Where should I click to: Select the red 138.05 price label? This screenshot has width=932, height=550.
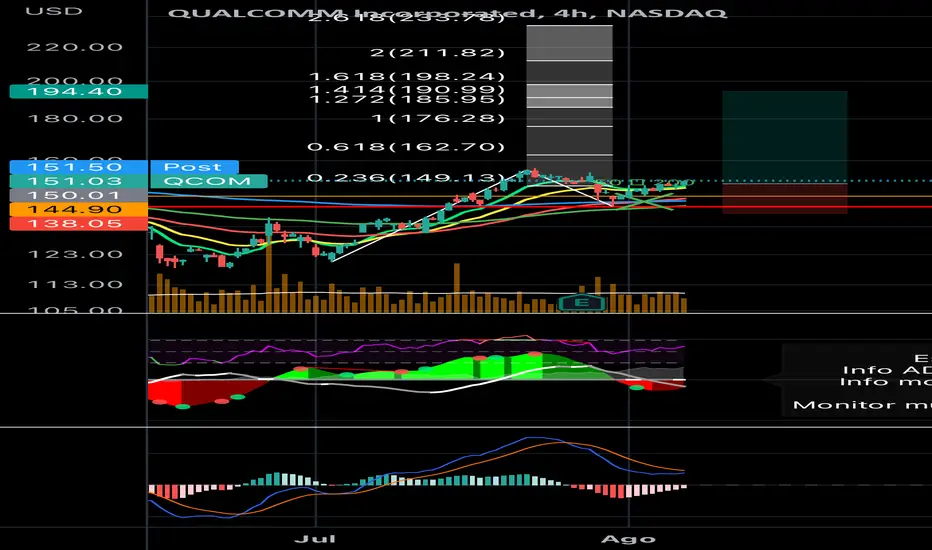78,224
